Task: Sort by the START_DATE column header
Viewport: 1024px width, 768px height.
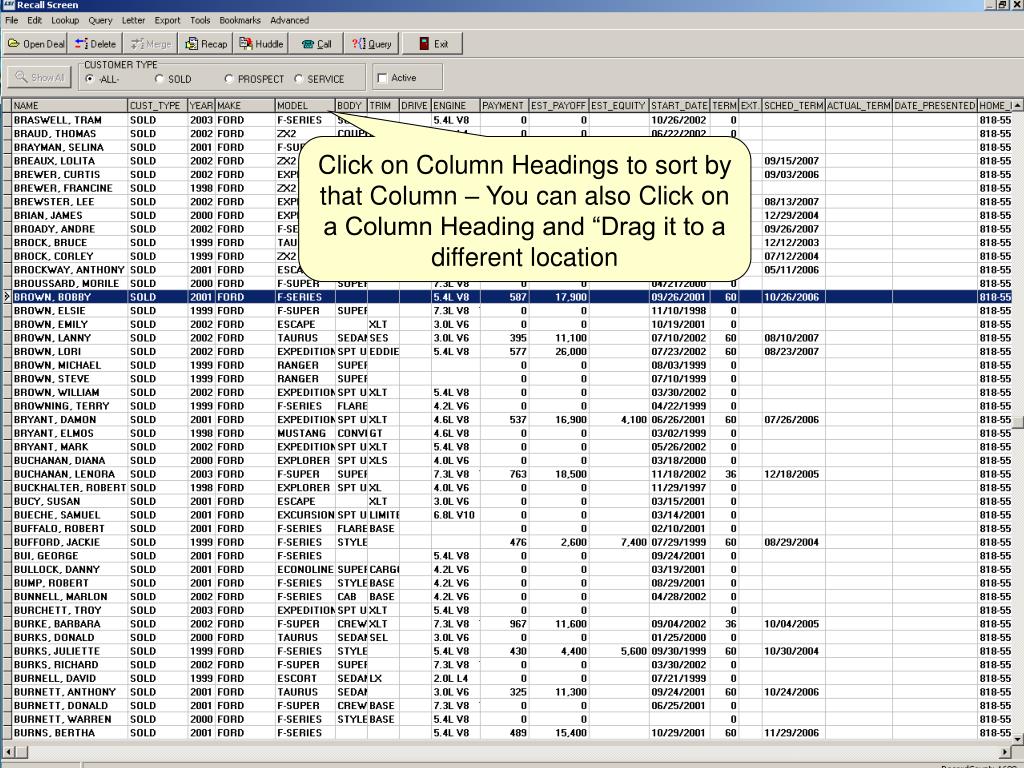Action: (679, 105)
